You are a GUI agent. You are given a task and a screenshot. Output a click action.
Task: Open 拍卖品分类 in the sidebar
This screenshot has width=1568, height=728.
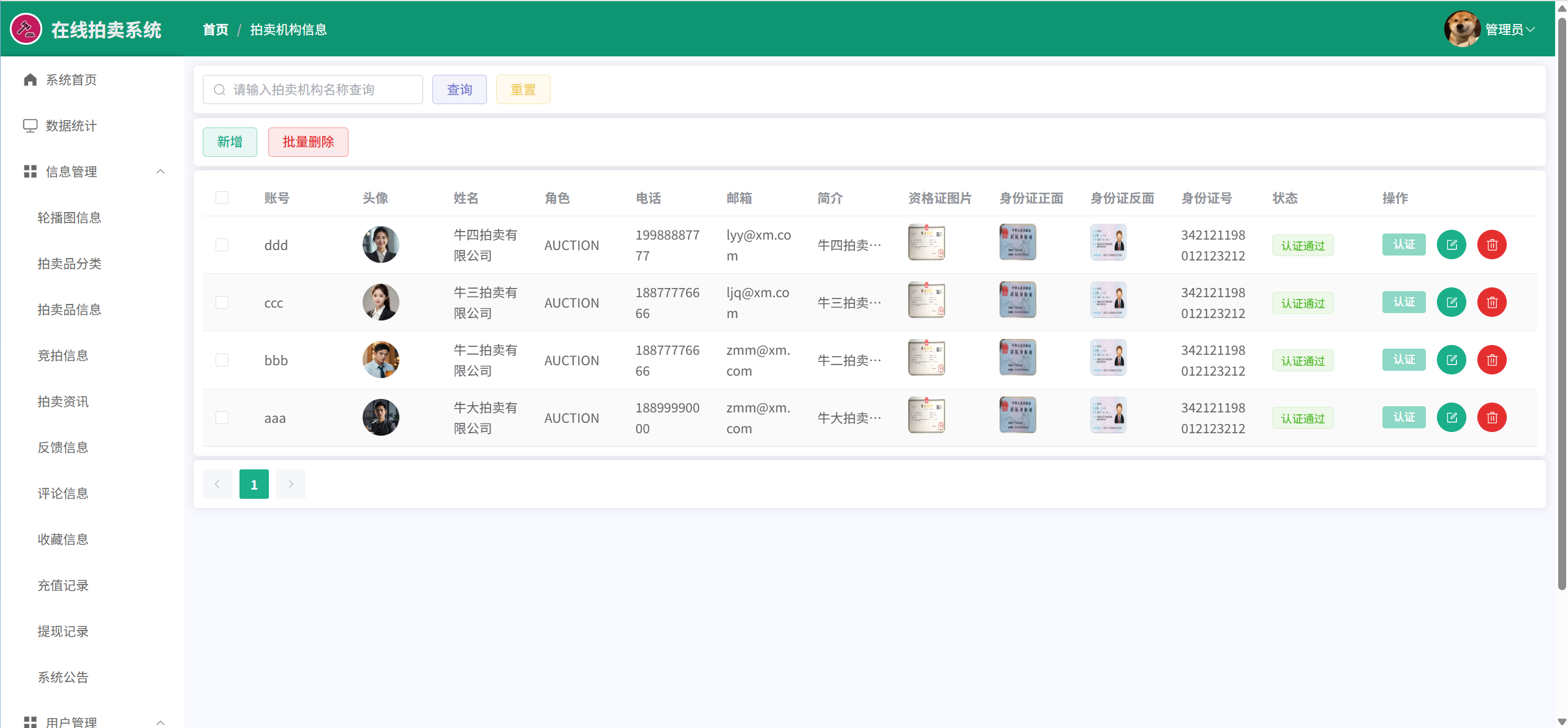69,264
